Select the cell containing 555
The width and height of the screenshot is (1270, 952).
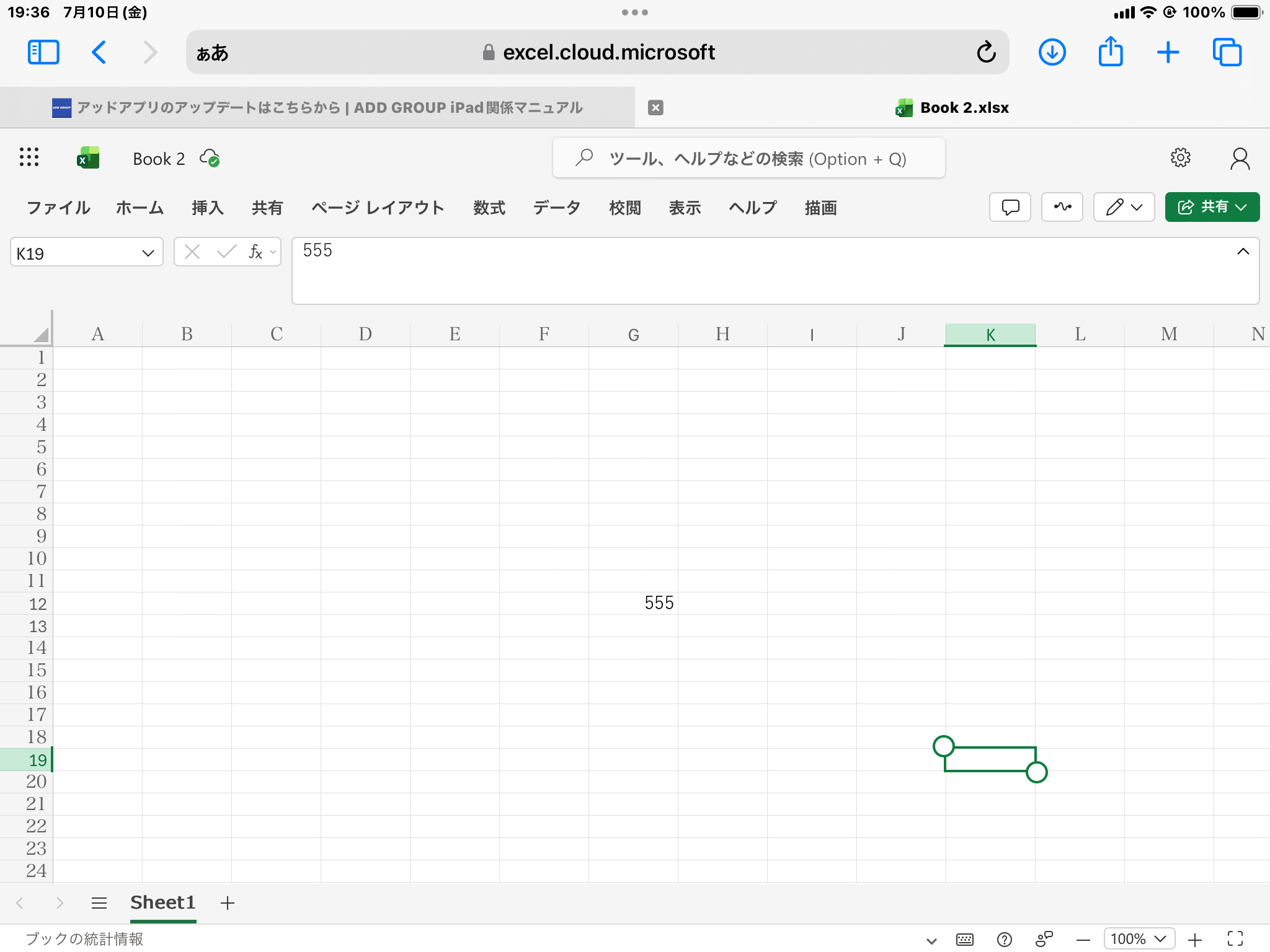click(x=633, y=603)
